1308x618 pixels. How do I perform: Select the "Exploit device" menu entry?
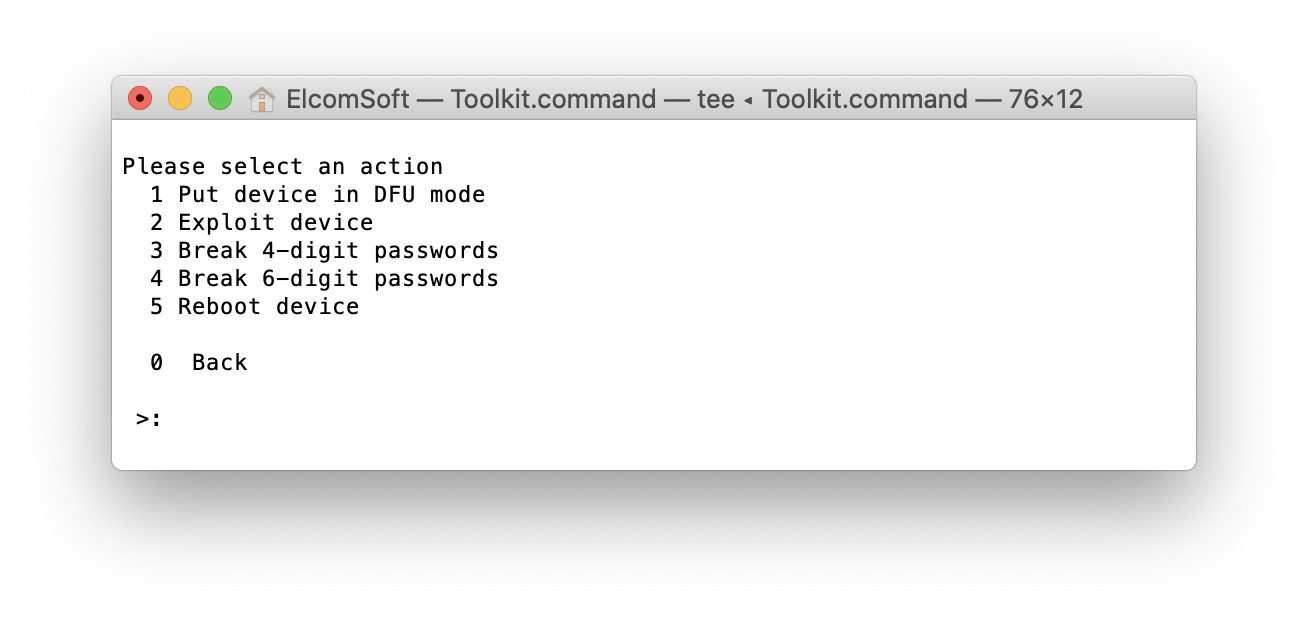point(275,222)
